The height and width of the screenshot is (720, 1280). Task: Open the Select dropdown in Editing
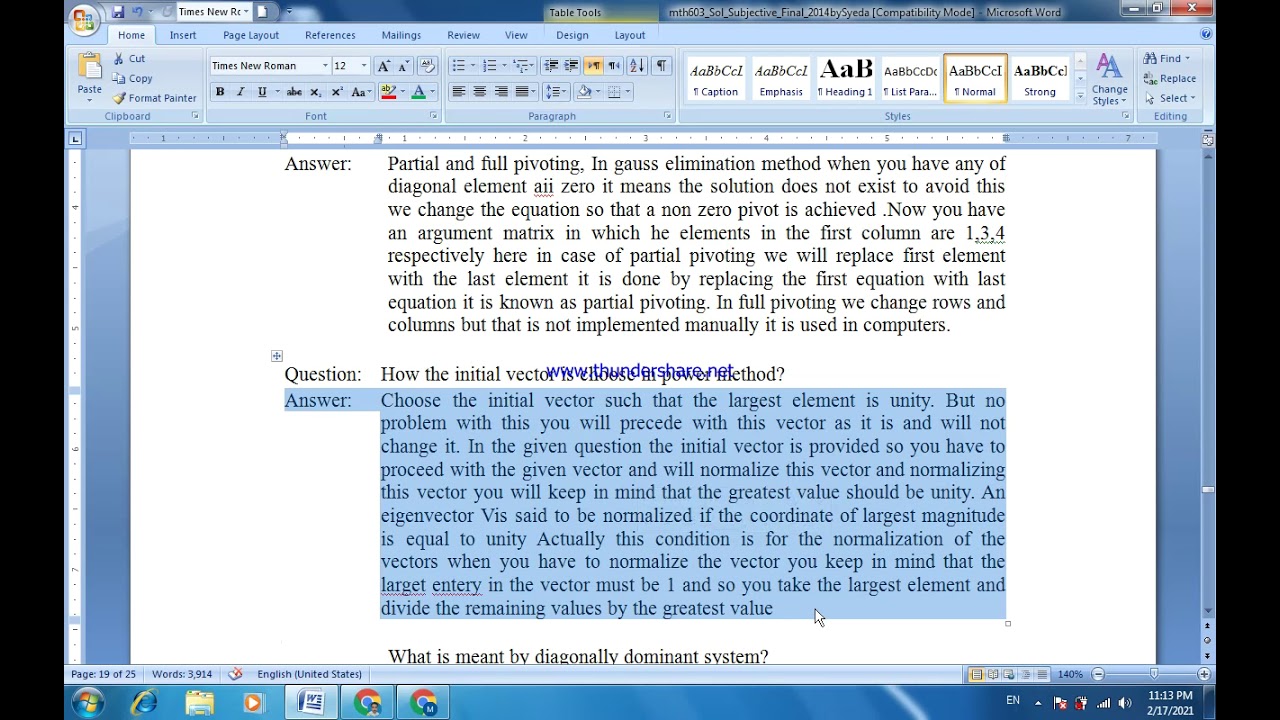point(1170,98)
